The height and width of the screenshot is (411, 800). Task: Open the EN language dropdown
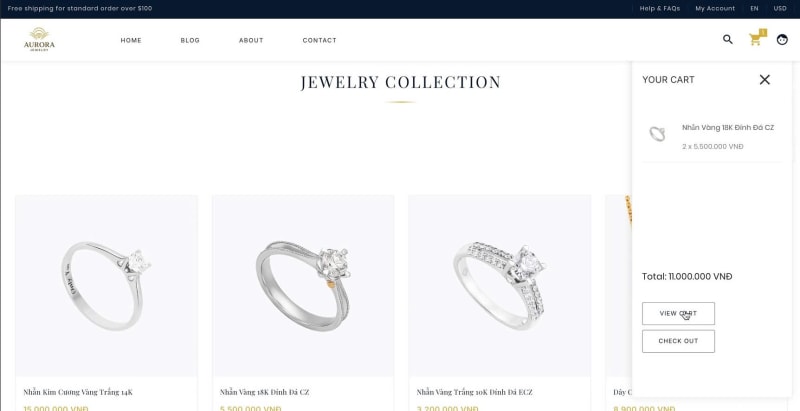click(x=754, y=9)
